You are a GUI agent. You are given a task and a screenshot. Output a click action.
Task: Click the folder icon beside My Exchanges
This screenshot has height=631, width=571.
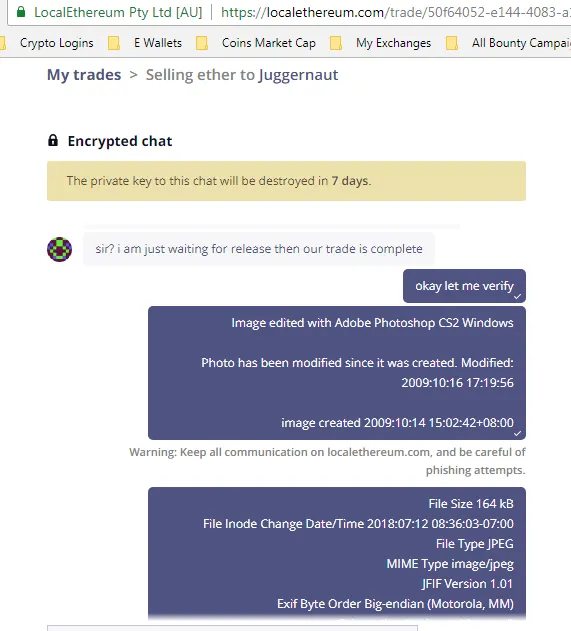click(x=336, y=43)
